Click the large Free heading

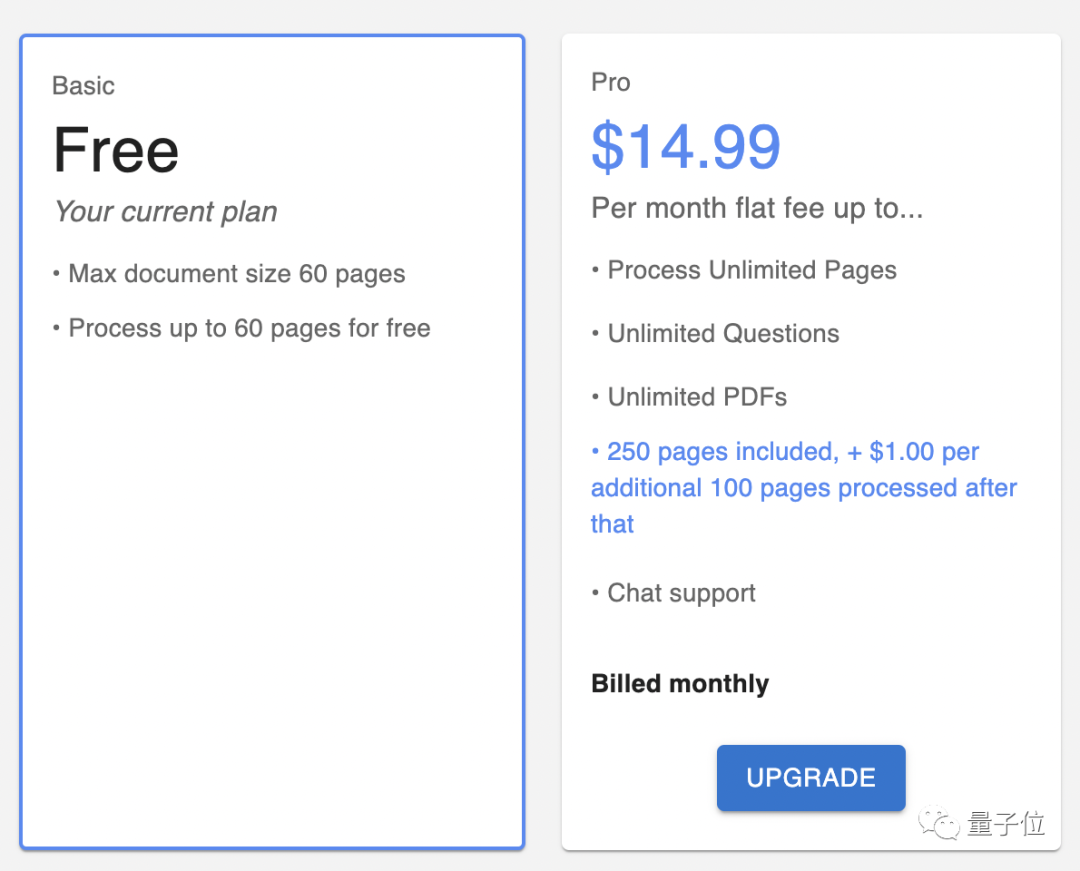116,150
